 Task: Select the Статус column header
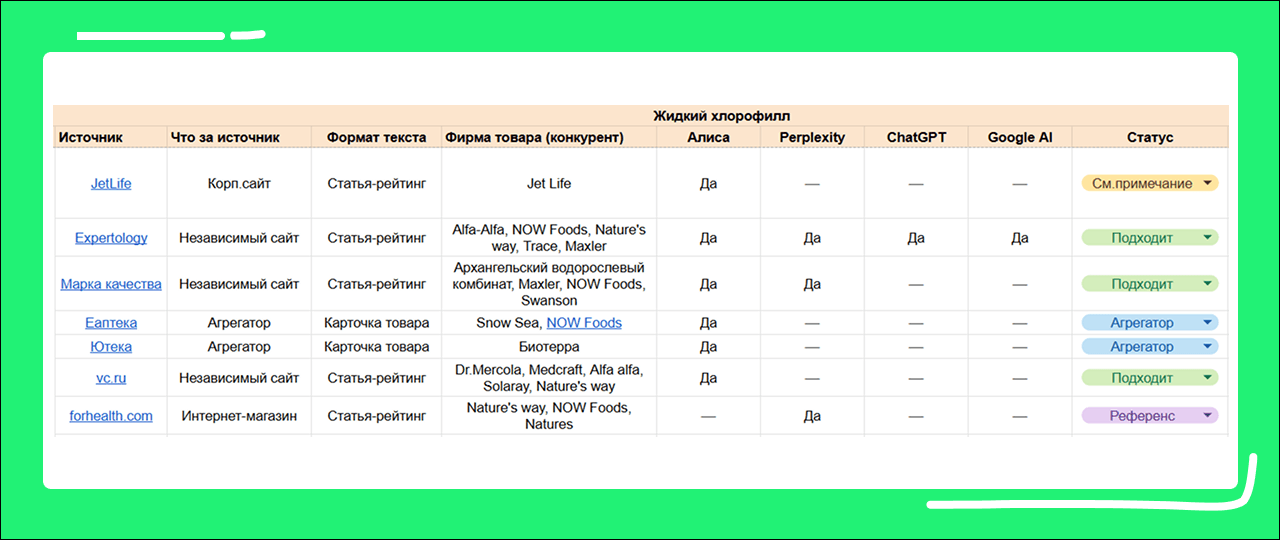tap(1150, 138)
